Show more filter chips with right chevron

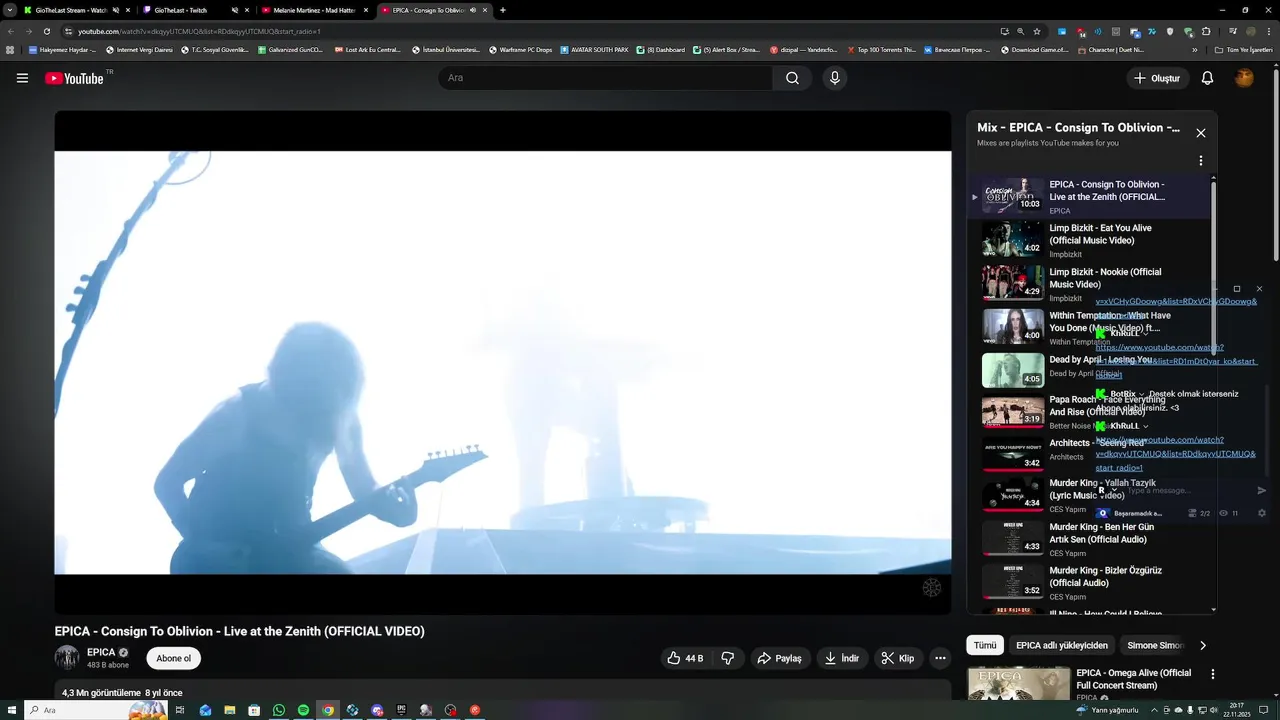click(x=1202, y=645)
